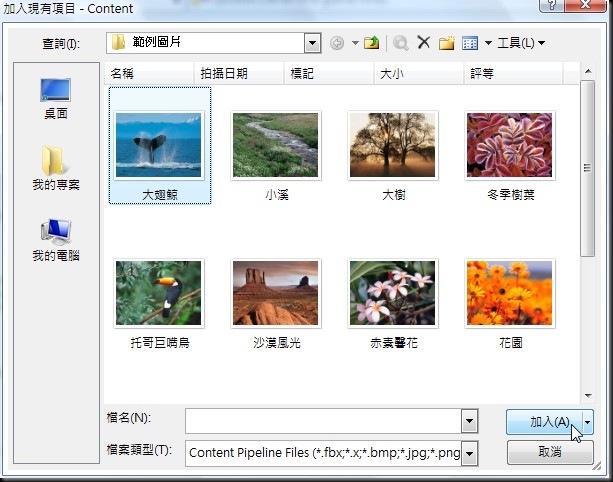The image size is (613, 482).
Task: Expand the 檔案類型 dropdown arrow
Action: 470,453
